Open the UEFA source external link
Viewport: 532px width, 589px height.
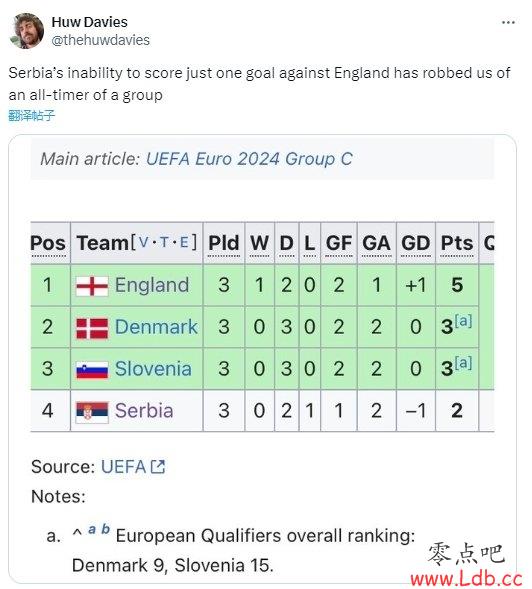tap(123, 467)
